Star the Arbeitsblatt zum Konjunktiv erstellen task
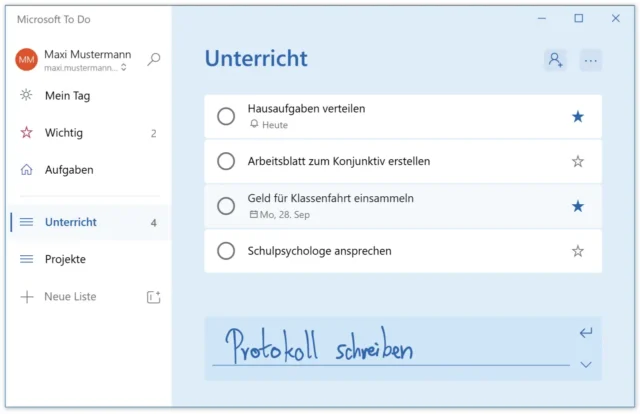This screenshot has width=640, height=414. [x=577, y=161]
